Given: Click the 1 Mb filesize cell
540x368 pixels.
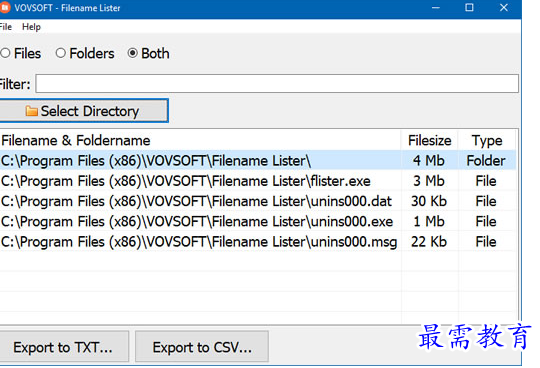Looking at the screenshot, I should [429, 222].
